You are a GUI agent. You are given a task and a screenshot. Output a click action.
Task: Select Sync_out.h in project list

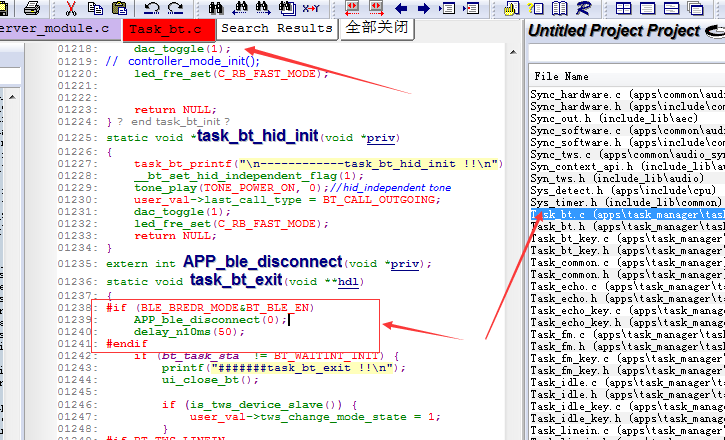pyautogui.click(x=627, y=118)
